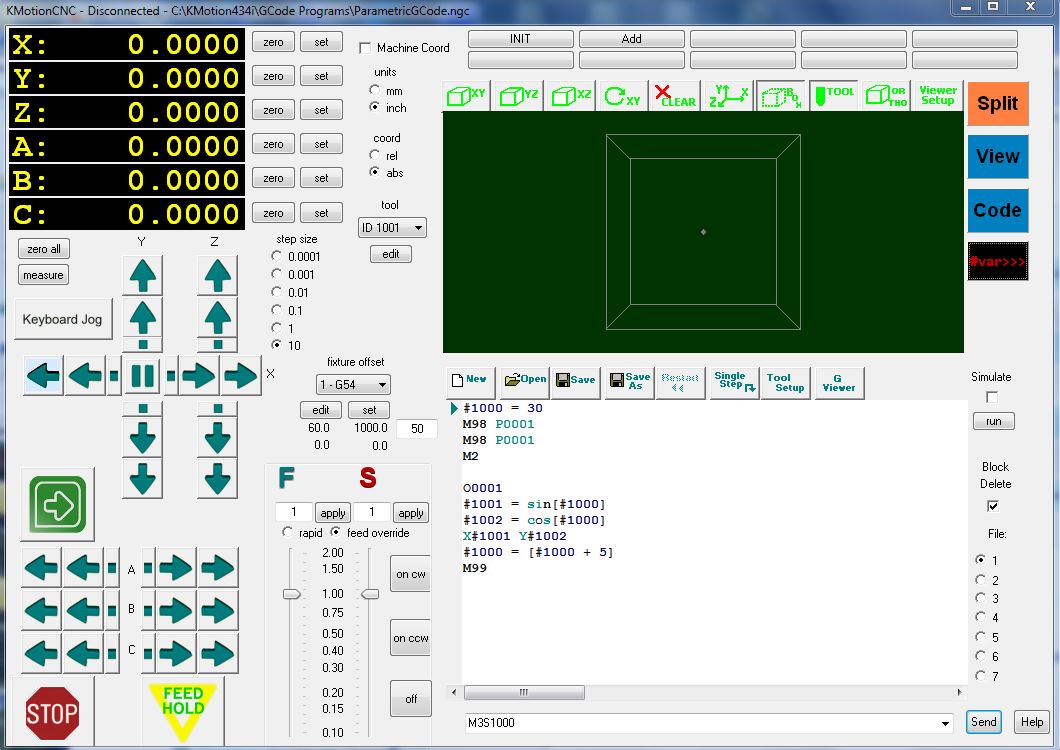Image resolution: width=1060 pixels, height=750 pixels.
Task: Click the CLEAR paths icon in viewer toolbar
Action: coord(675,96)
